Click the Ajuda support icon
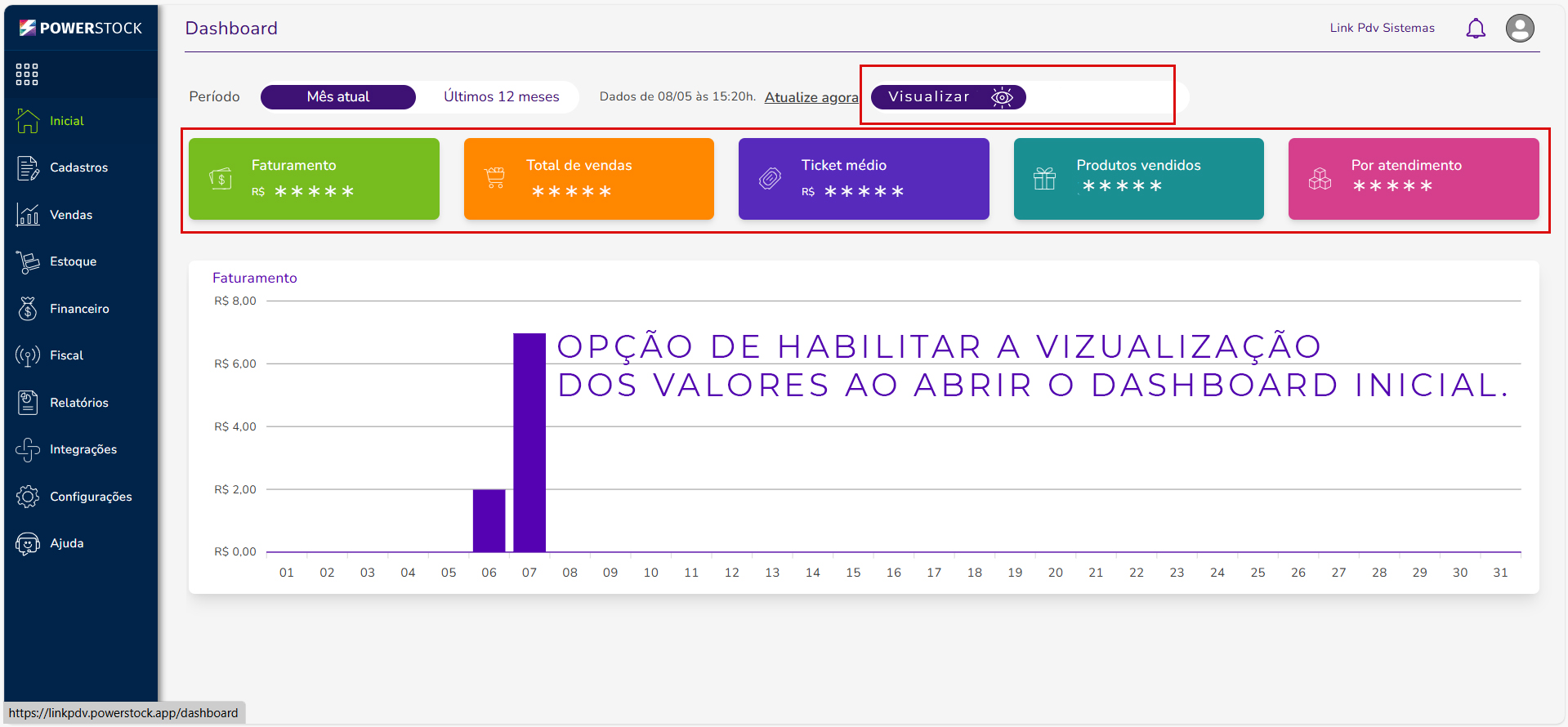Screen dimensions: 1568x727 28,544
